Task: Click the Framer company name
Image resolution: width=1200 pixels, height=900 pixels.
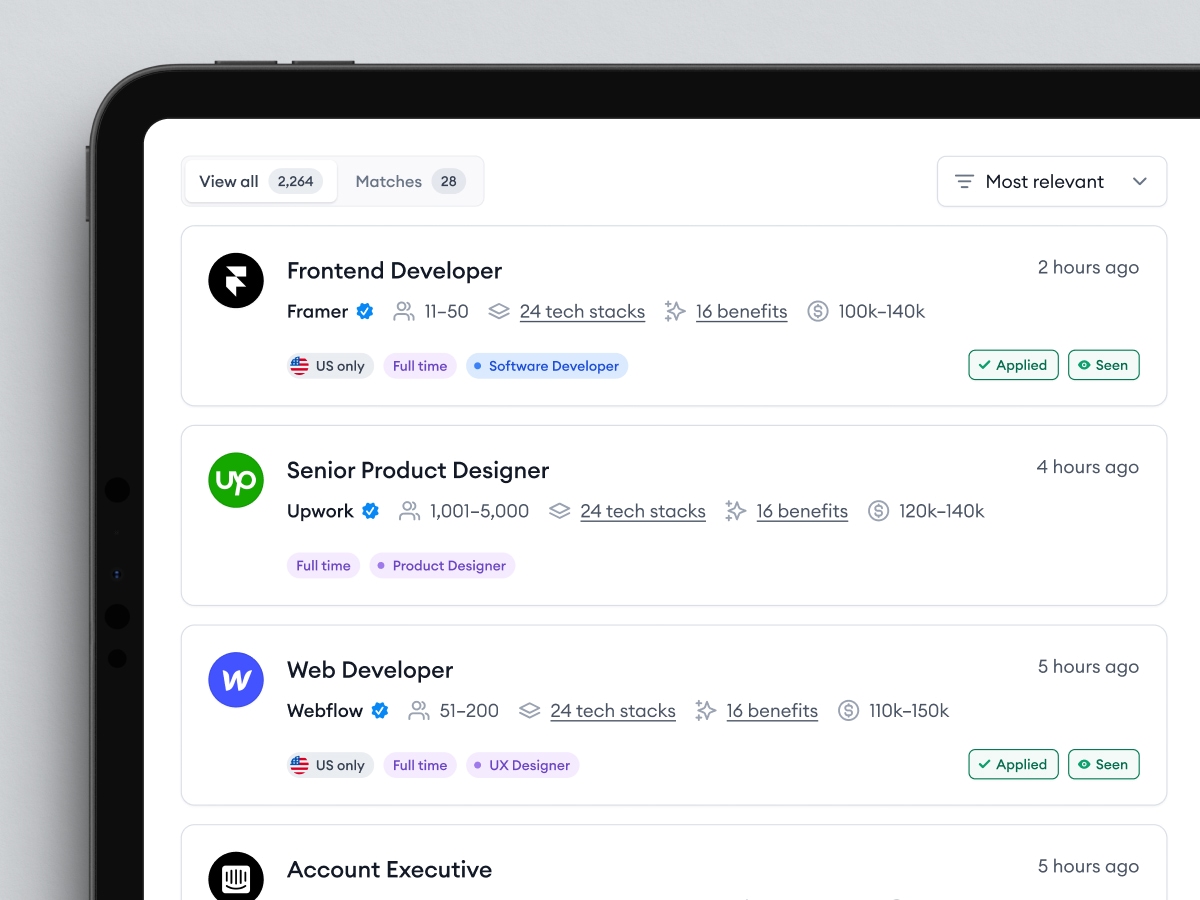Action: (x=318, y=311)
